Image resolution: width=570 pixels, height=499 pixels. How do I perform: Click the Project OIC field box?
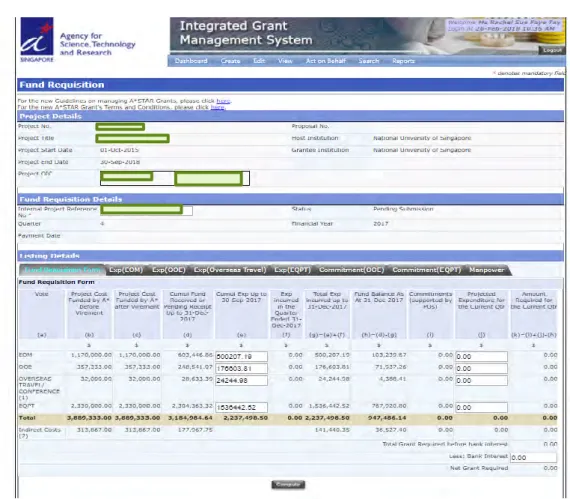pyautogui.click(x=175, y=178)
